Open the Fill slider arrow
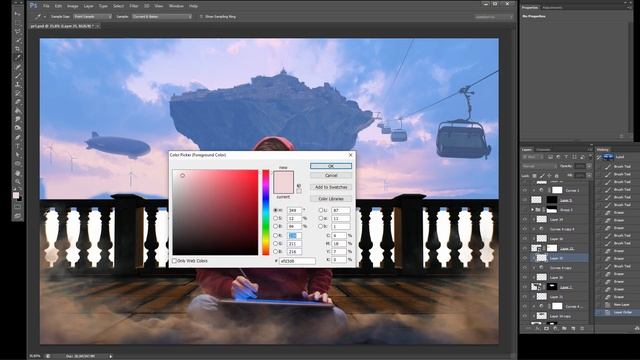The width and height of the screenshot is (640, 360). [x=589, y=176]
